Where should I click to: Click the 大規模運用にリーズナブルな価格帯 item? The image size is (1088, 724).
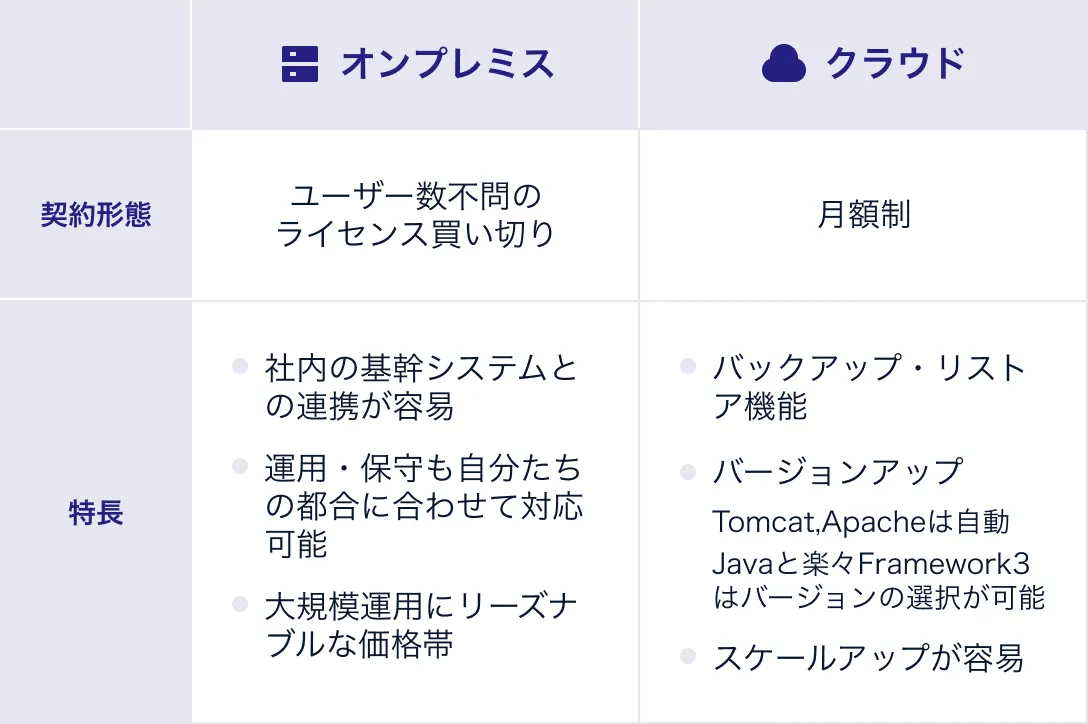(421, 624)
